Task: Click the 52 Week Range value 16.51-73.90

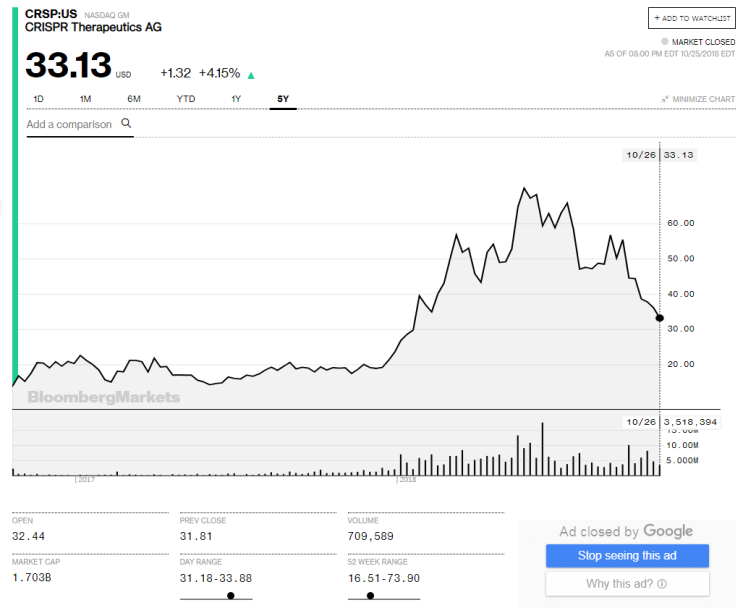Action: pyautogui.click(x=384, y=578)
